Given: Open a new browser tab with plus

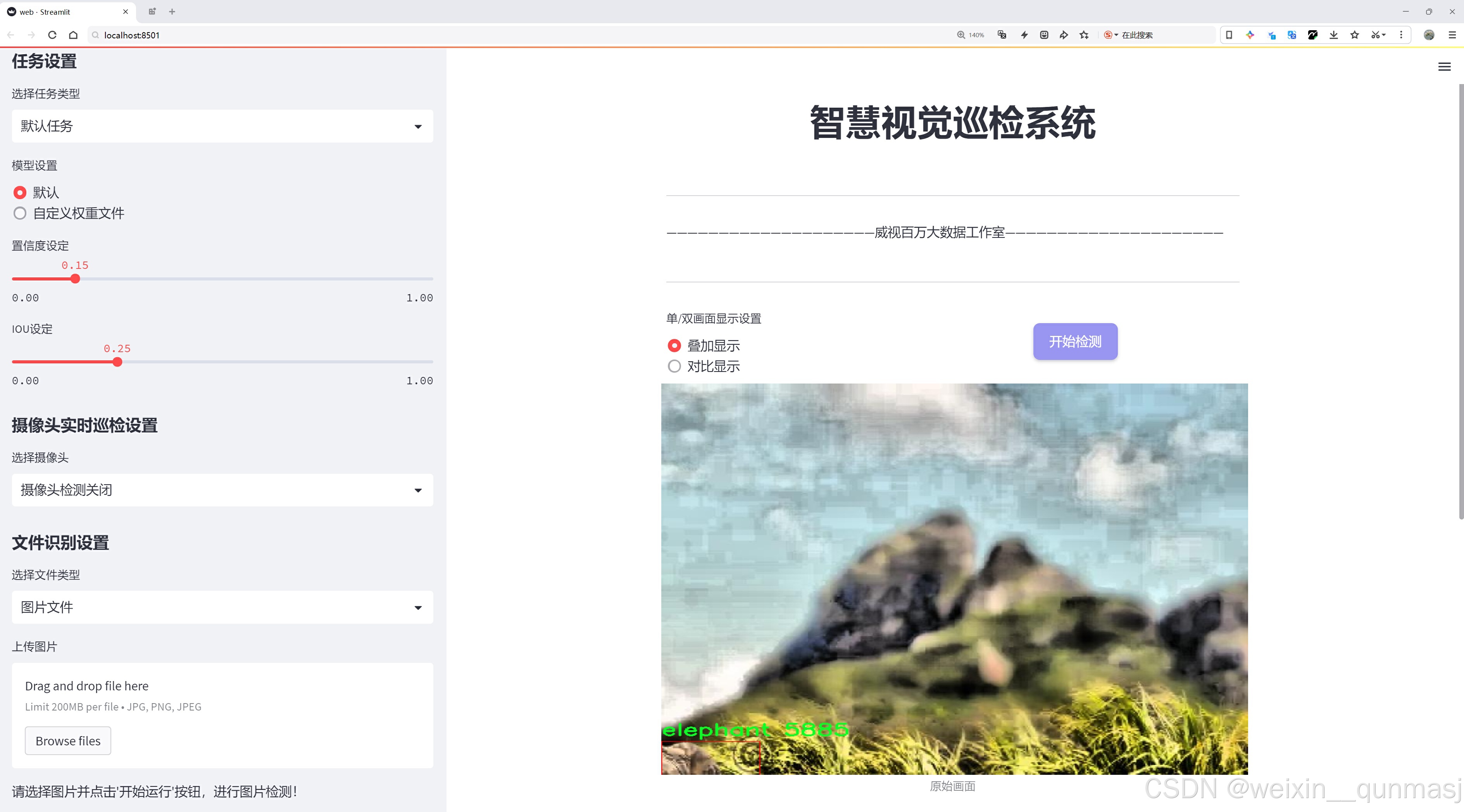Looking at the screenshot, I should click(172, 11).
